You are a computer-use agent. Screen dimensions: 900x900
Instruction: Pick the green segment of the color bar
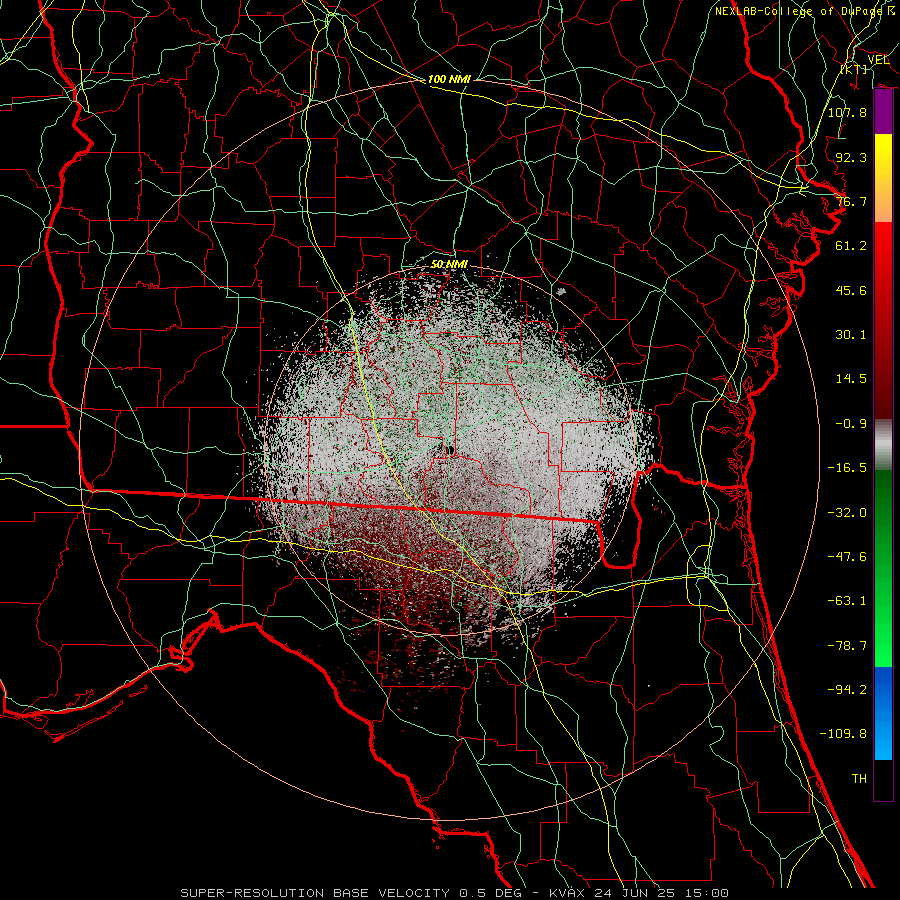point(883,568)
